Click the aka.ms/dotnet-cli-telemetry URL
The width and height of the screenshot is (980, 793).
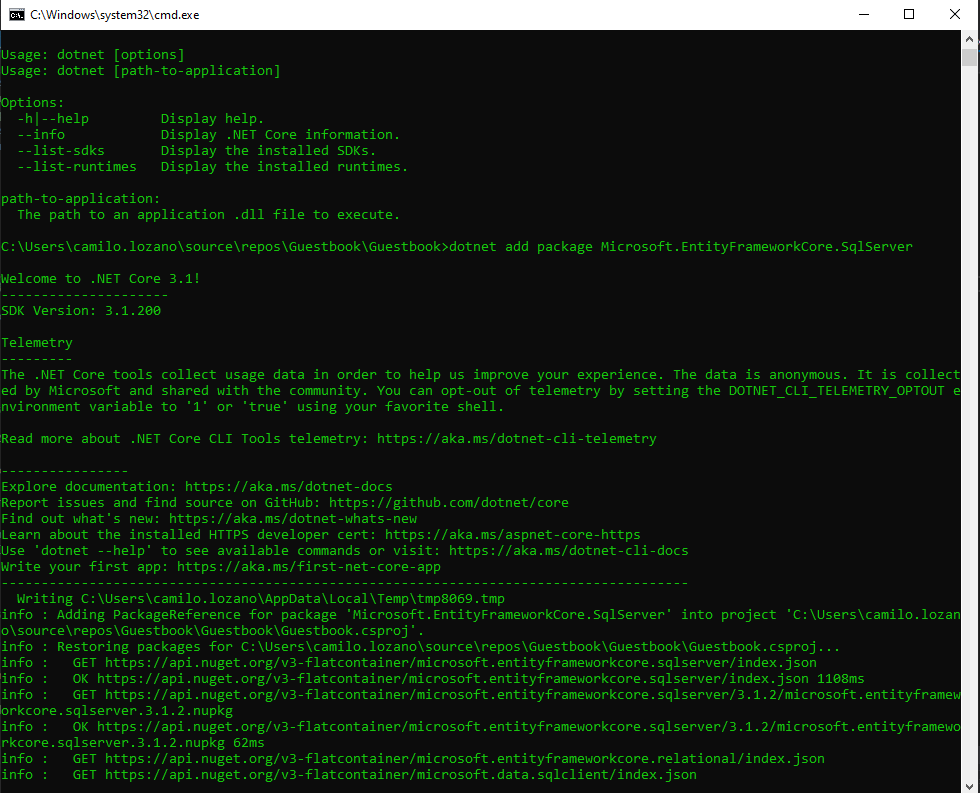[517, 439]
